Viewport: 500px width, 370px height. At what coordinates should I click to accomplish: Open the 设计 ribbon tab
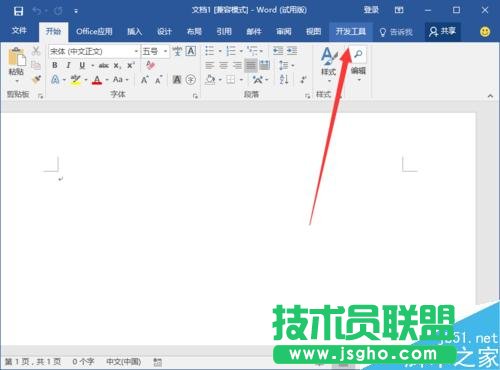click(x=164, y=32)
